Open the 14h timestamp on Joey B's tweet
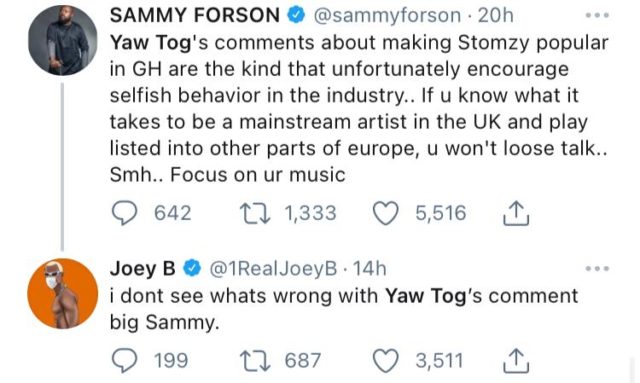 point(369,269)
